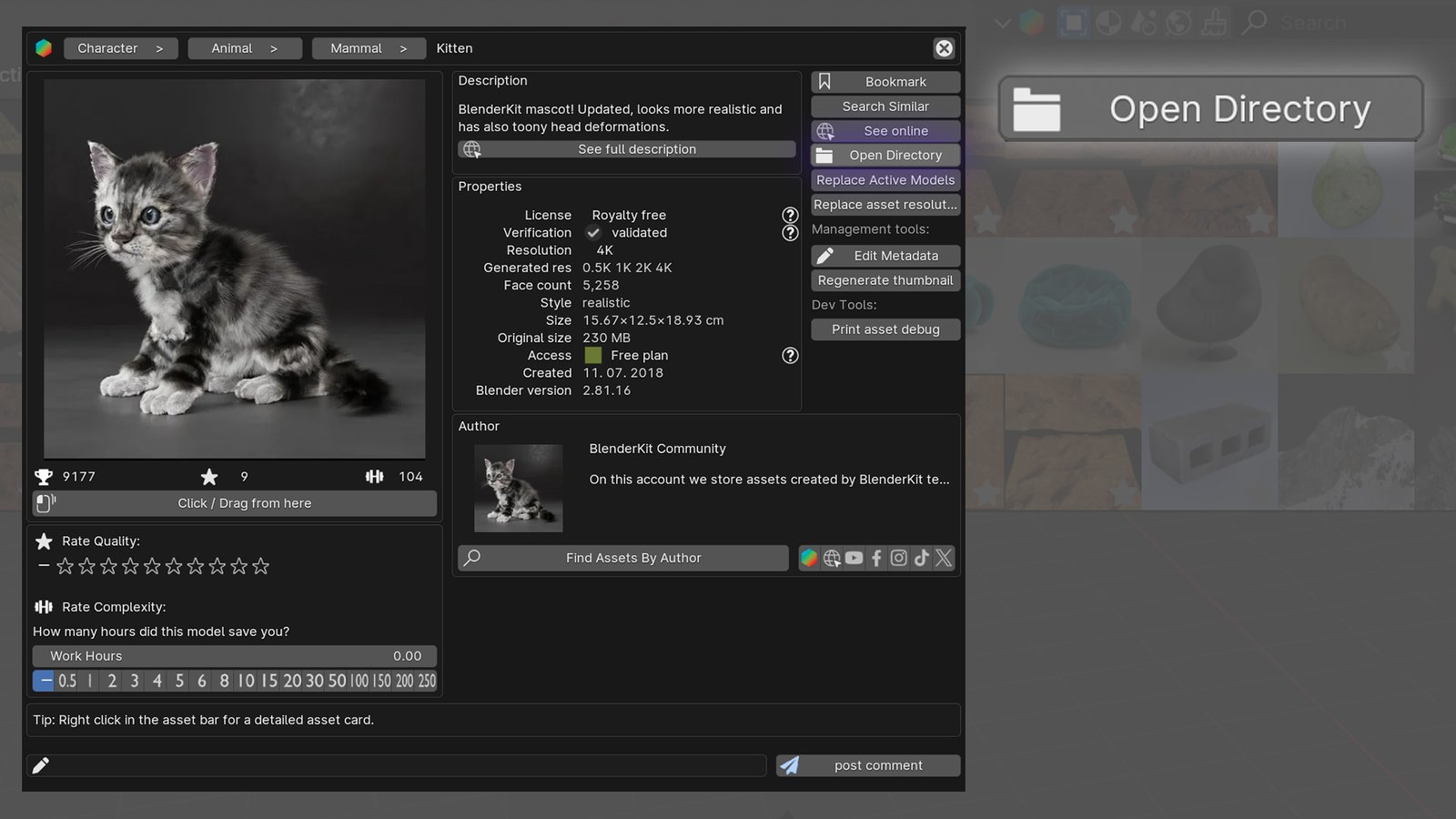Click Replace Active Models

point(885,179)
